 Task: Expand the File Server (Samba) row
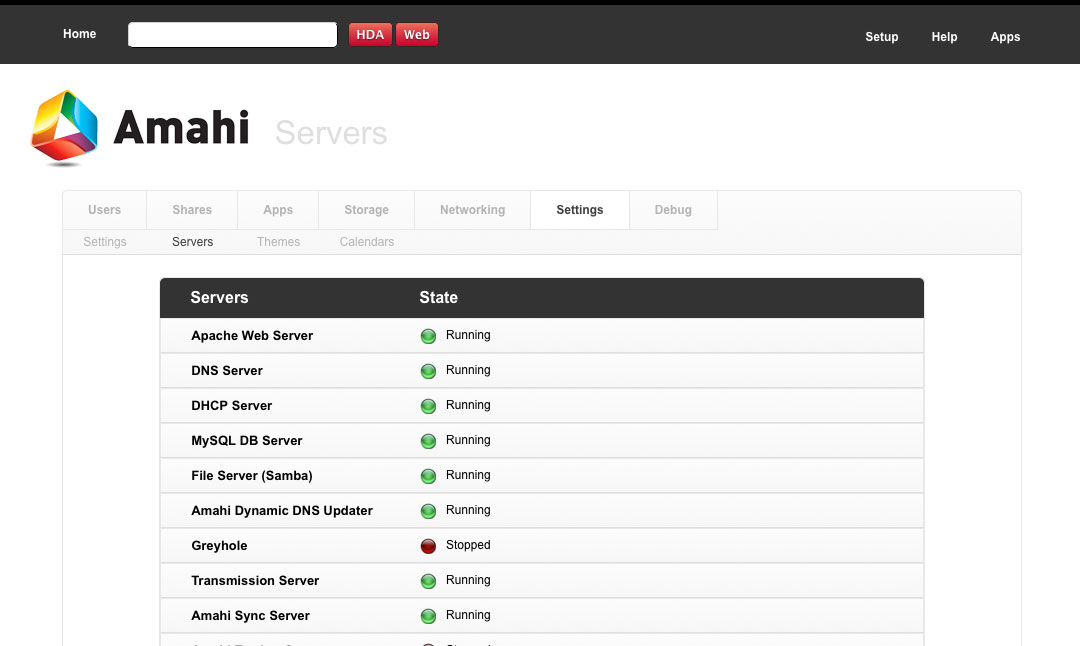tap(541, 476)
